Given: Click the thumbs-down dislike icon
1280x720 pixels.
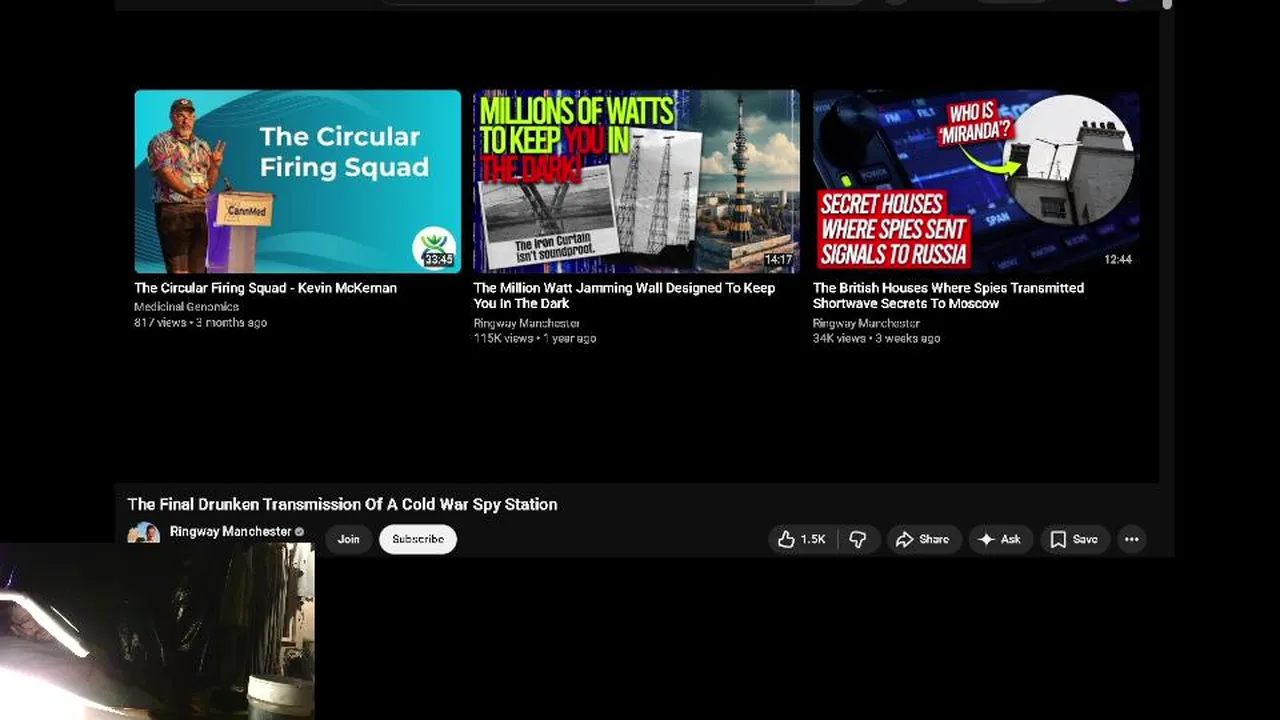Looking at the screenshot, I should point(857,539).
